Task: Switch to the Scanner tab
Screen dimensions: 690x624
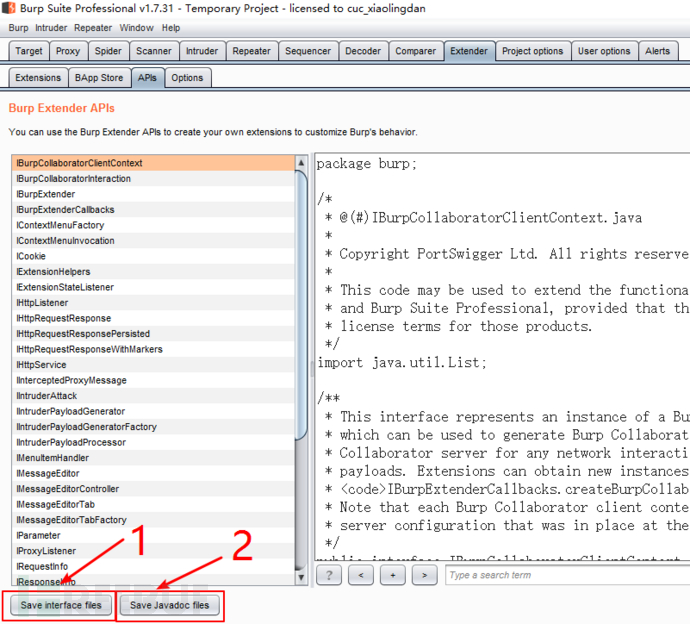Action: coord(154,51)
